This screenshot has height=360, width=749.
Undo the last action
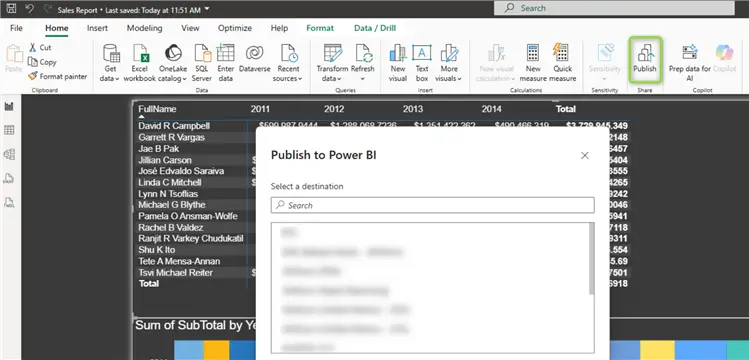(x=29, y=9)
